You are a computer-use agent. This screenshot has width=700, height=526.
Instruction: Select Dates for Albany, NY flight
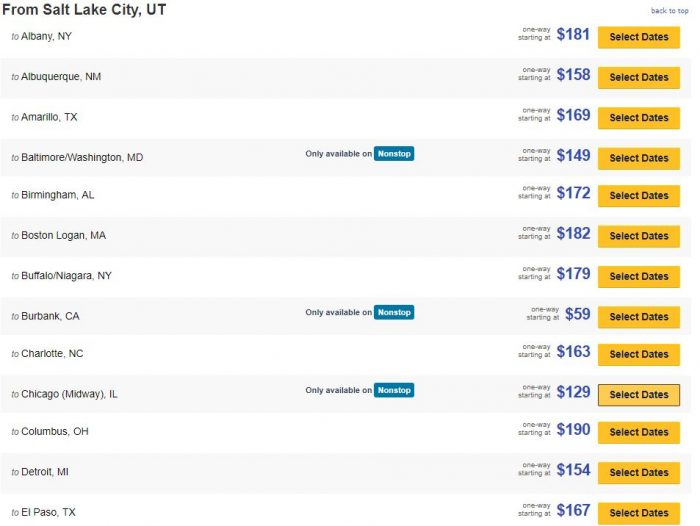coord(638,37)
